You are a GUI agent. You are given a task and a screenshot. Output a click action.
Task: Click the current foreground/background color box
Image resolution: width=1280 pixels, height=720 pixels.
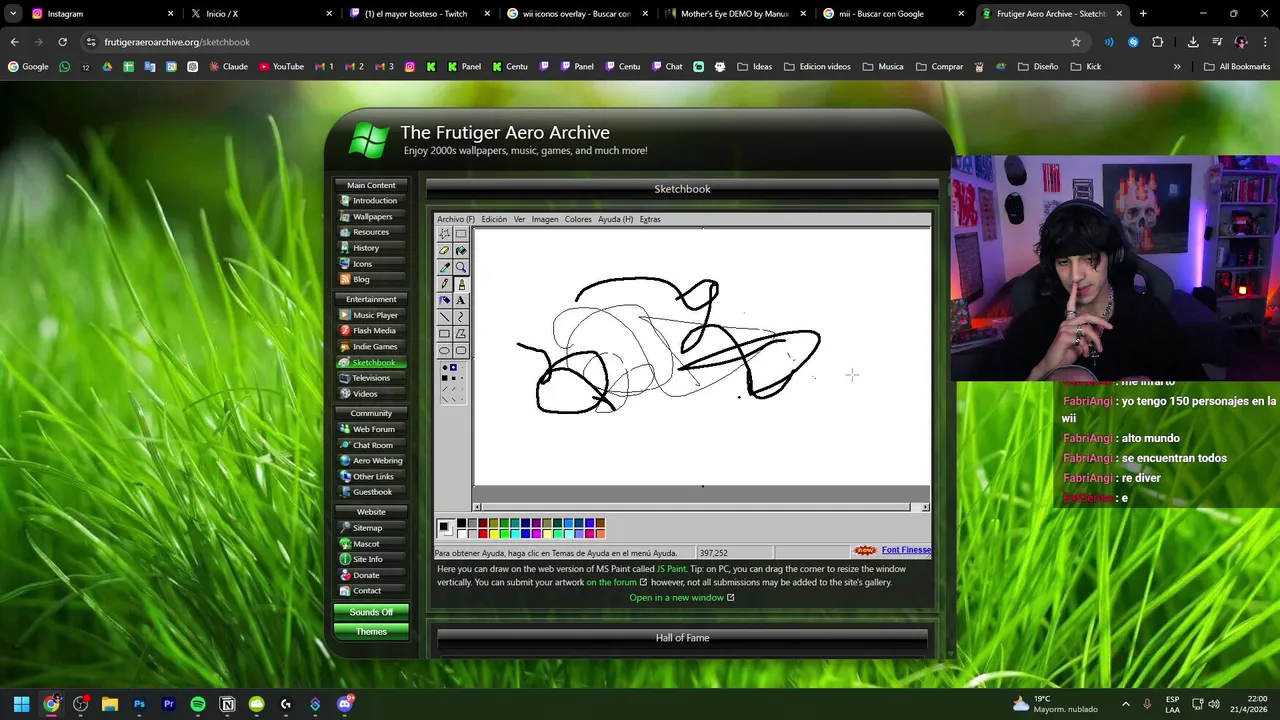coord(445,528)
